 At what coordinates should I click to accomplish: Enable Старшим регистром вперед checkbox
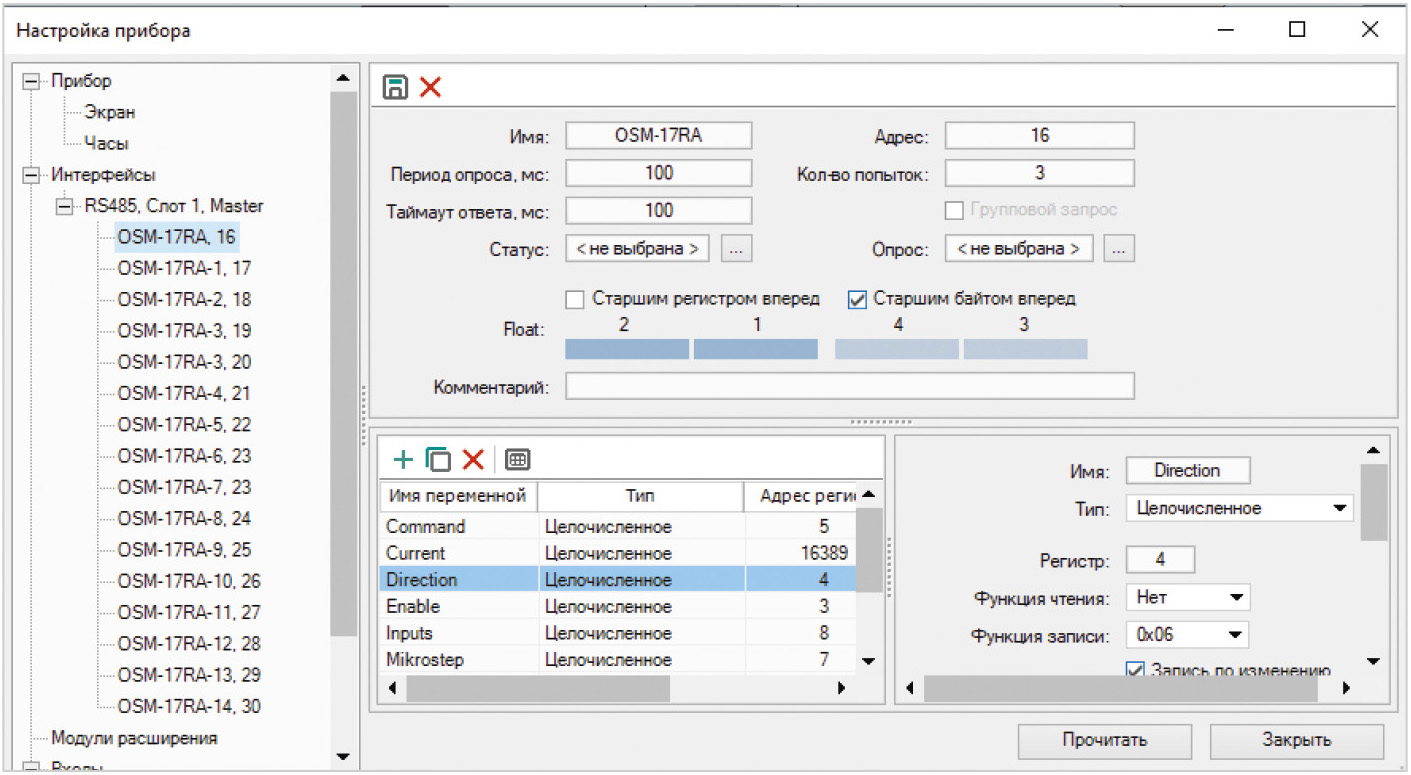(575, 299)
